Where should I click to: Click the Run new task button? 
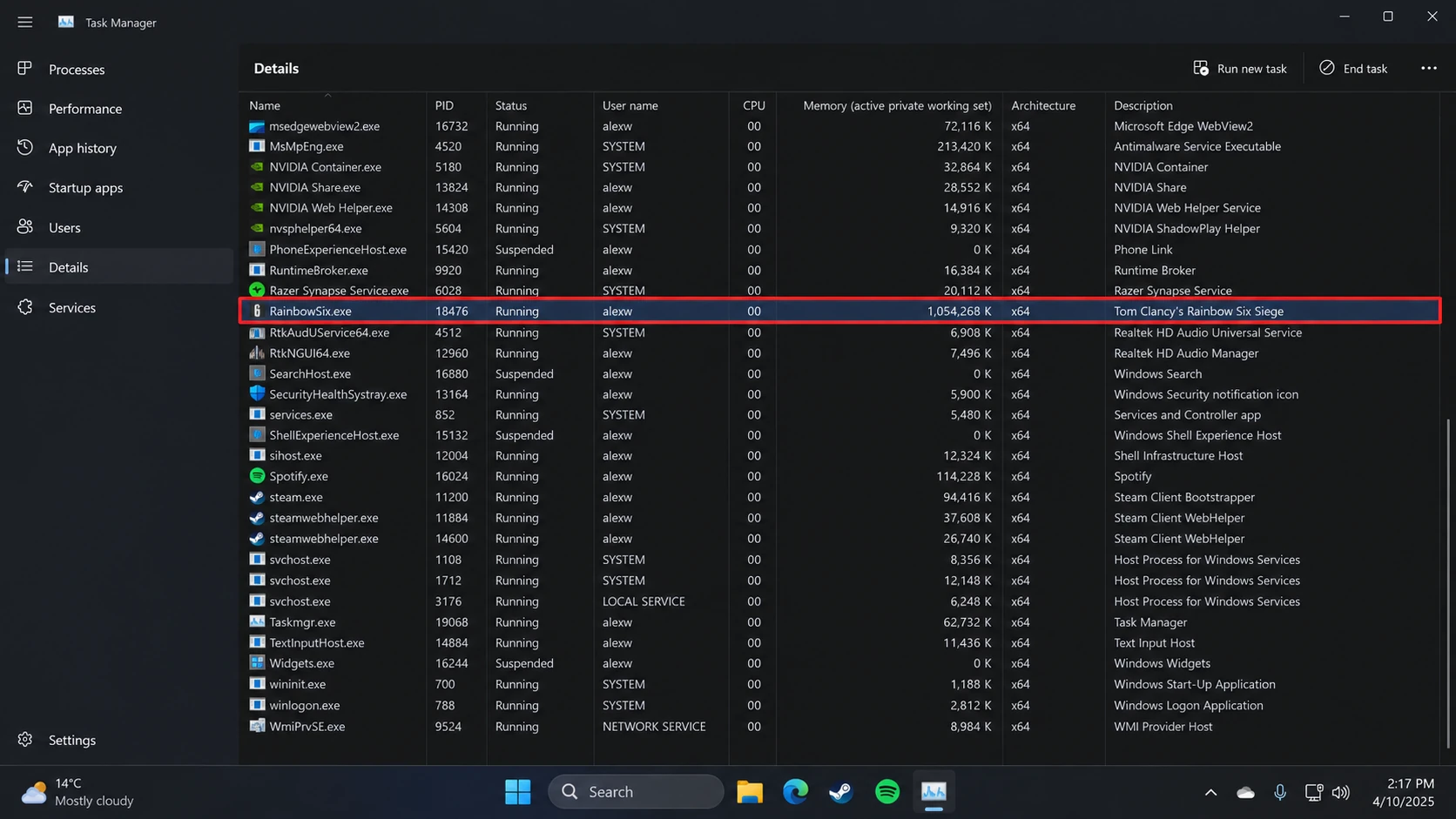click(x=1240, y=69)
